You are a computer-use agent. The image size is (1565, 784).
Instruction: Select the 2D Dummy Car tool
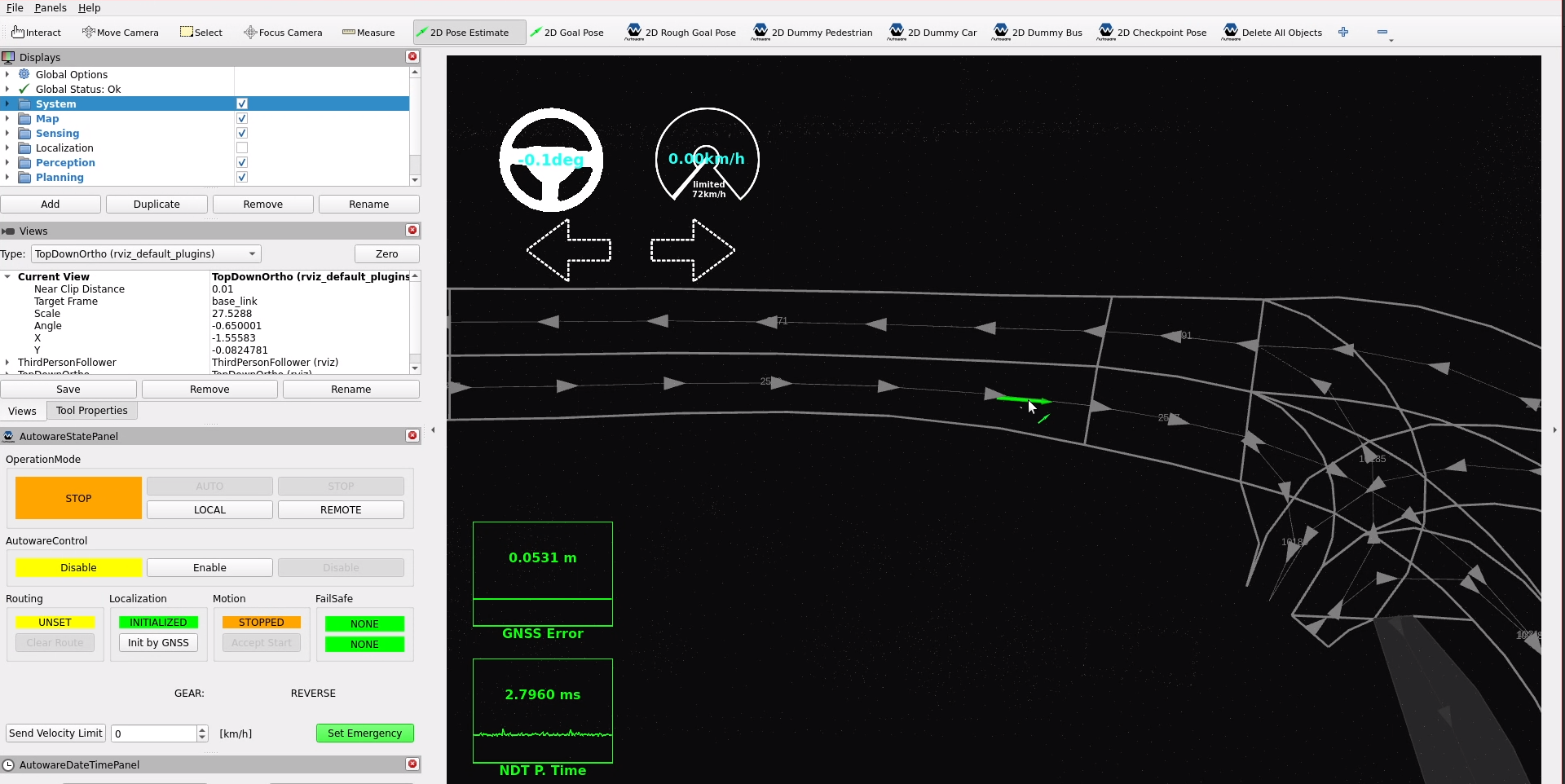coord(932,33)
